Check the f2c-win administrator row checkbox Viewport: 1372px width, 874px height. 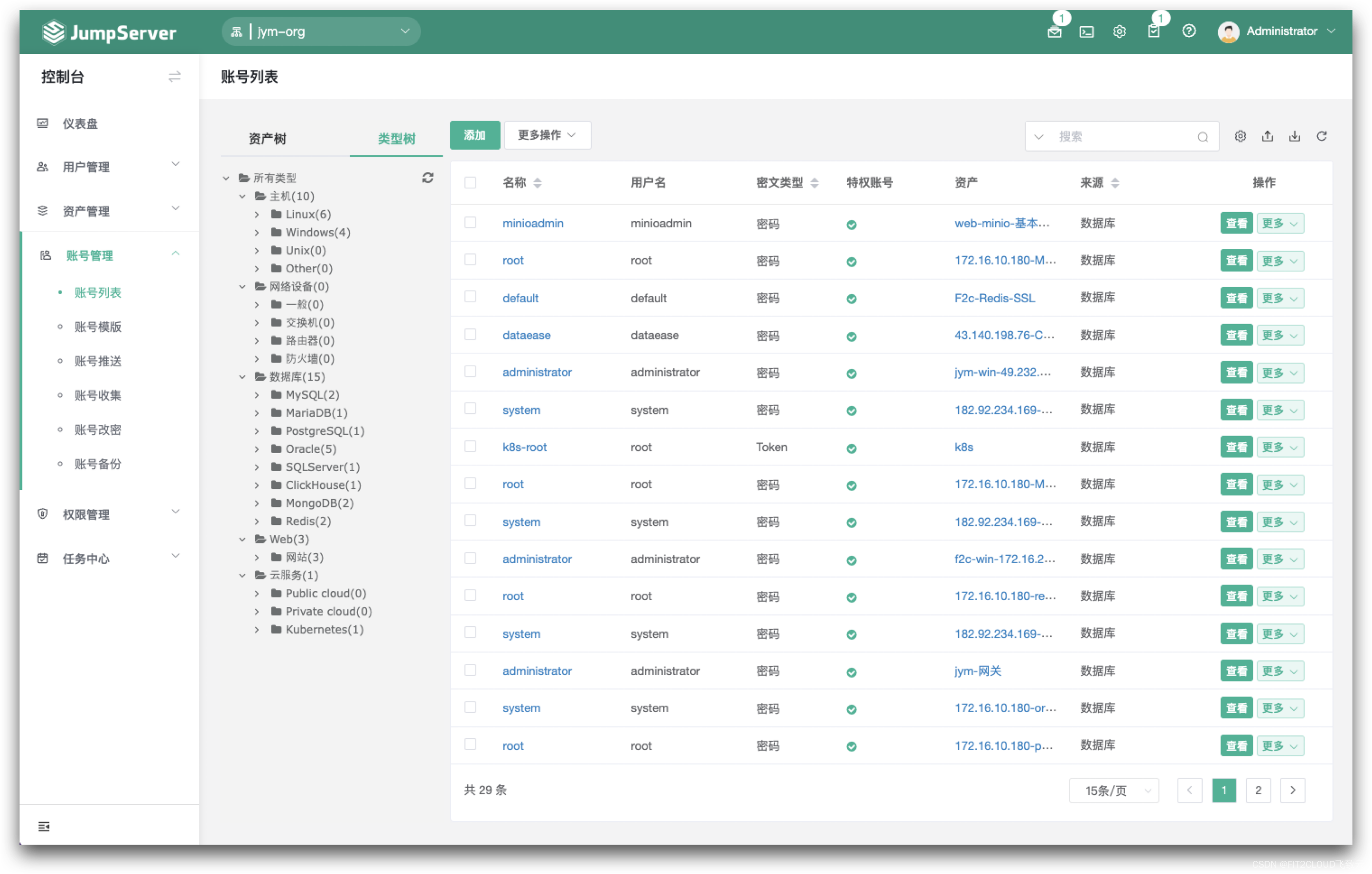470,558
